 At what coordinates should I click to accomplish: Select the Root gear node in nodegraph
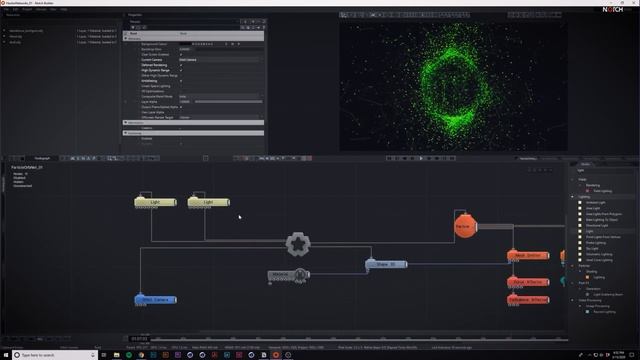pos(298,244)
